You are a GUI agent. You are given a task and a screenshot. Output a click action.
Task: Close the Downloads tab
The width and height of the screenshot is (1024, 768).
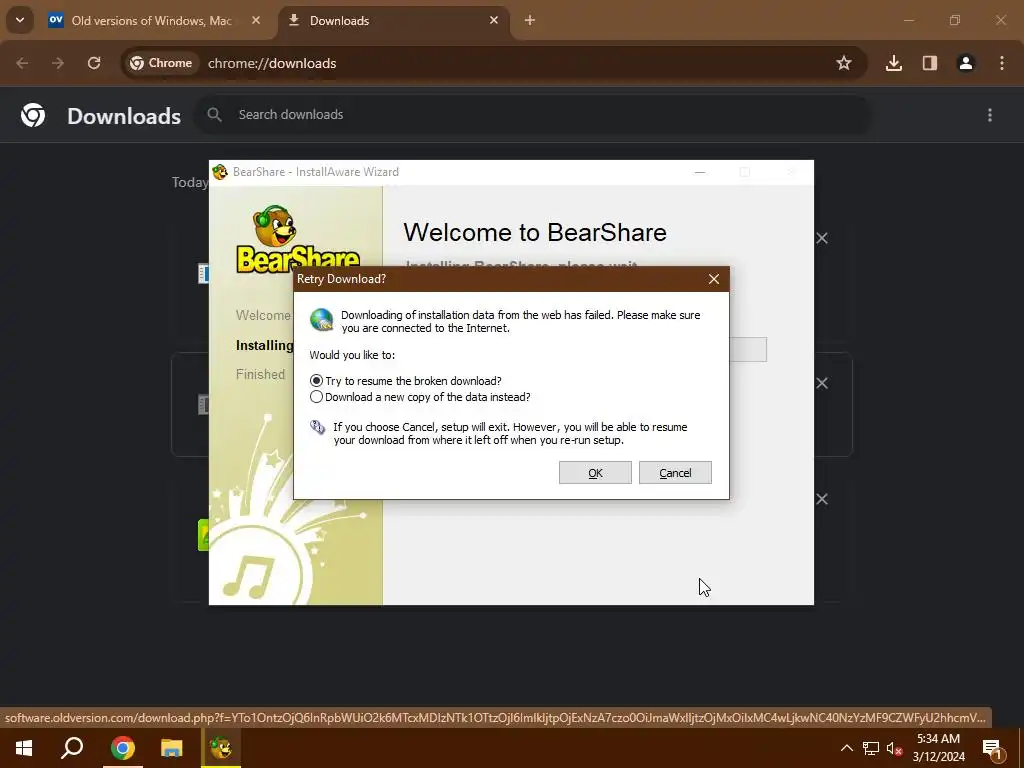point(494,21)
